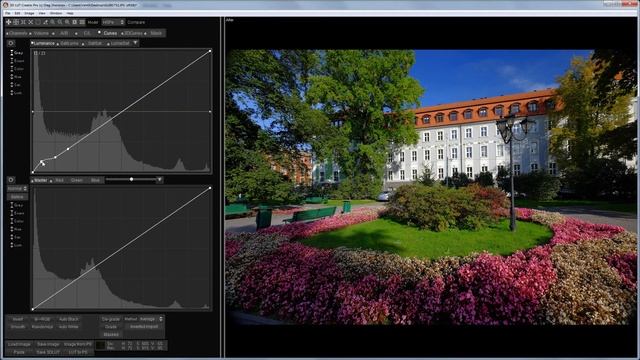
Task: Open the Normal blend mode dropdown
Action: [x=17, y=189]
